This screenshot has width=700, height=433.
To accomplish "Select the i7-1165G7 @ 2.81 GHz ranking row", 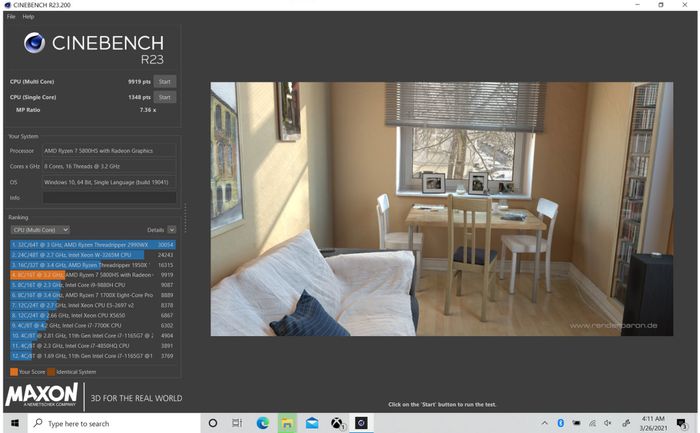I will click(93, 336).
